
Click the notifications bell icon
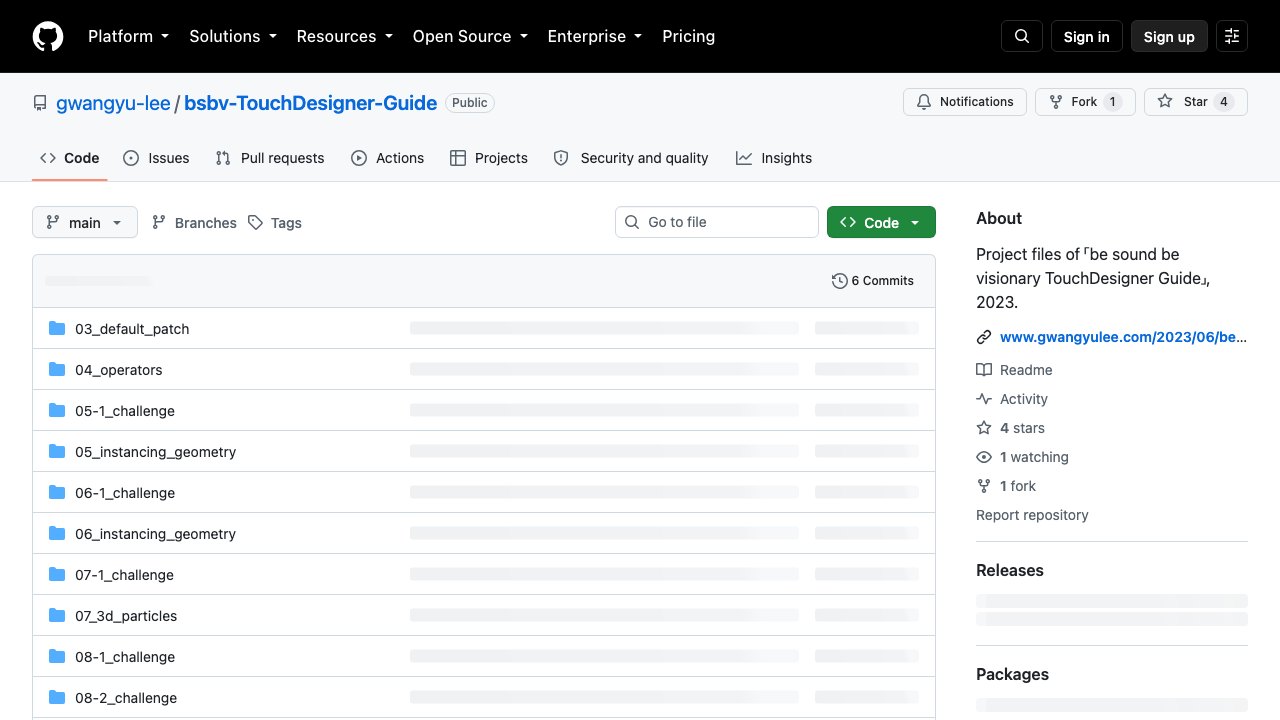pos(924,102)
